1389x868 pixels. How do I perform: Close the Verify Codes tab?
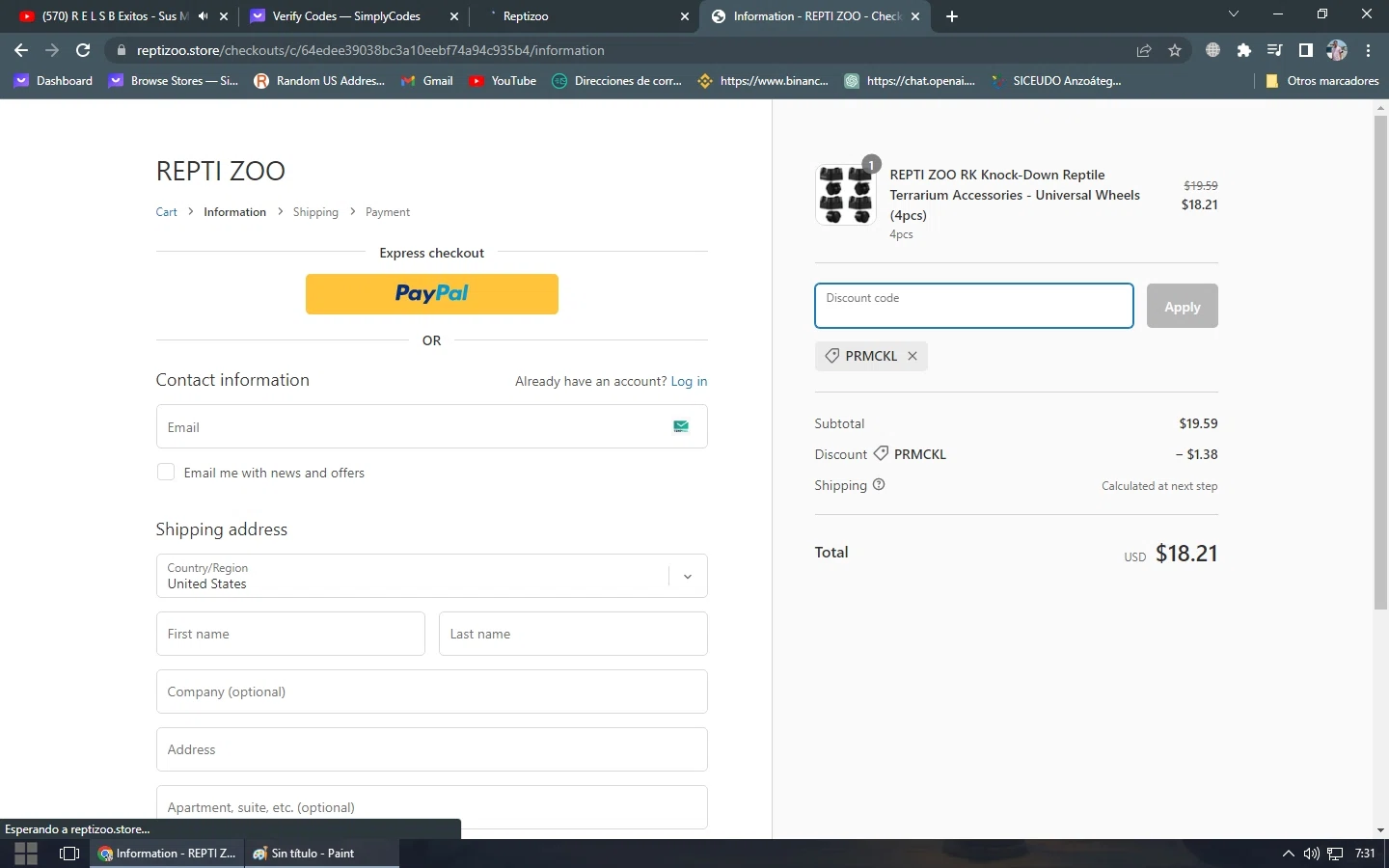[x=454, y=16]
